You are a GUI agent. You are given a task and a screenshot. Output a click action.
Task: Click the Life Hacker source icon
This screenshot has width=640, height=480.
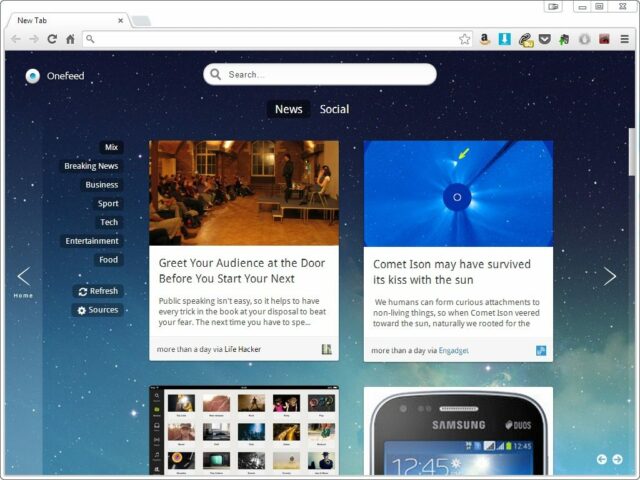(326, 349)
